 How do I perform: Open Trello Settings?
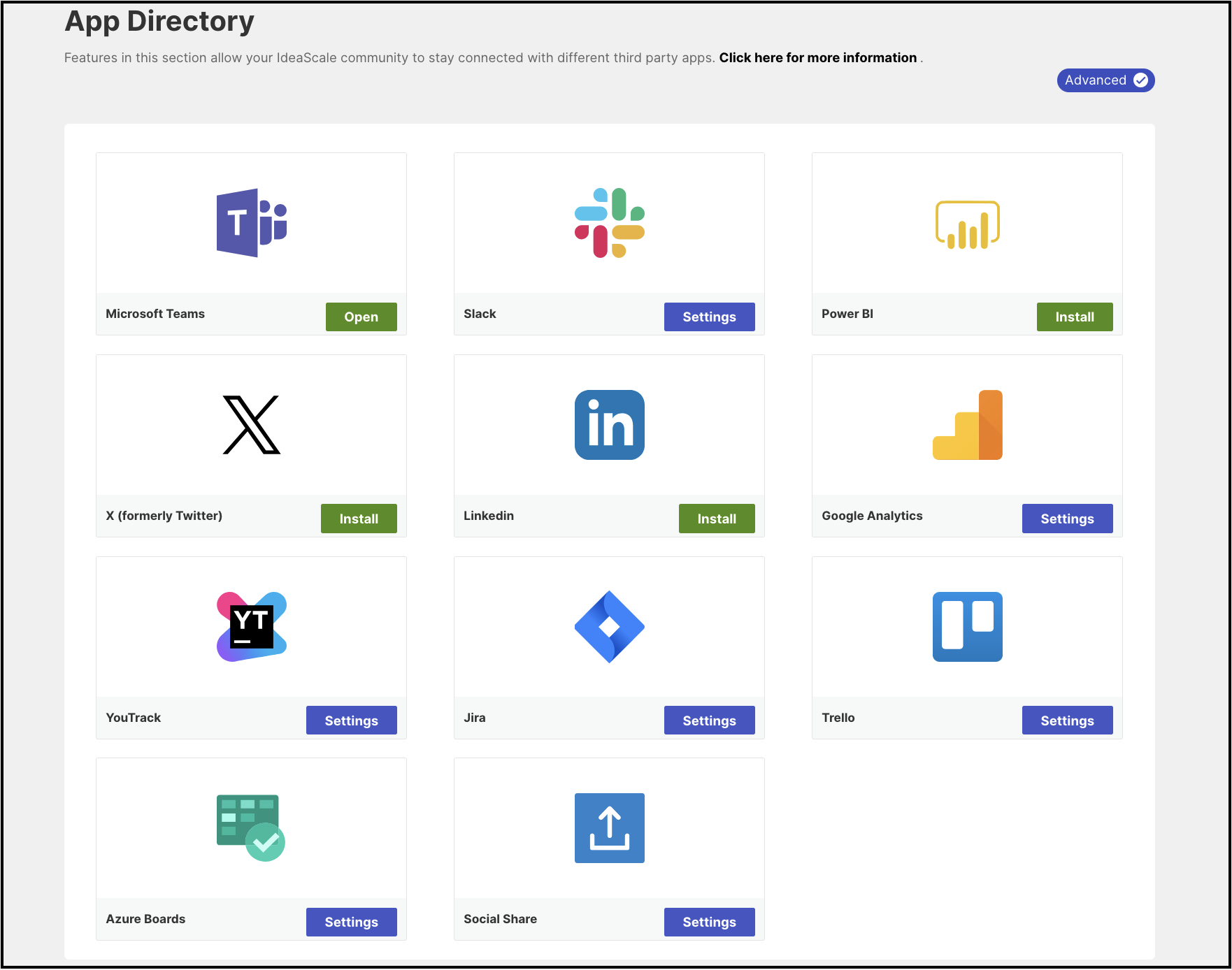(x=1068, y=721)
